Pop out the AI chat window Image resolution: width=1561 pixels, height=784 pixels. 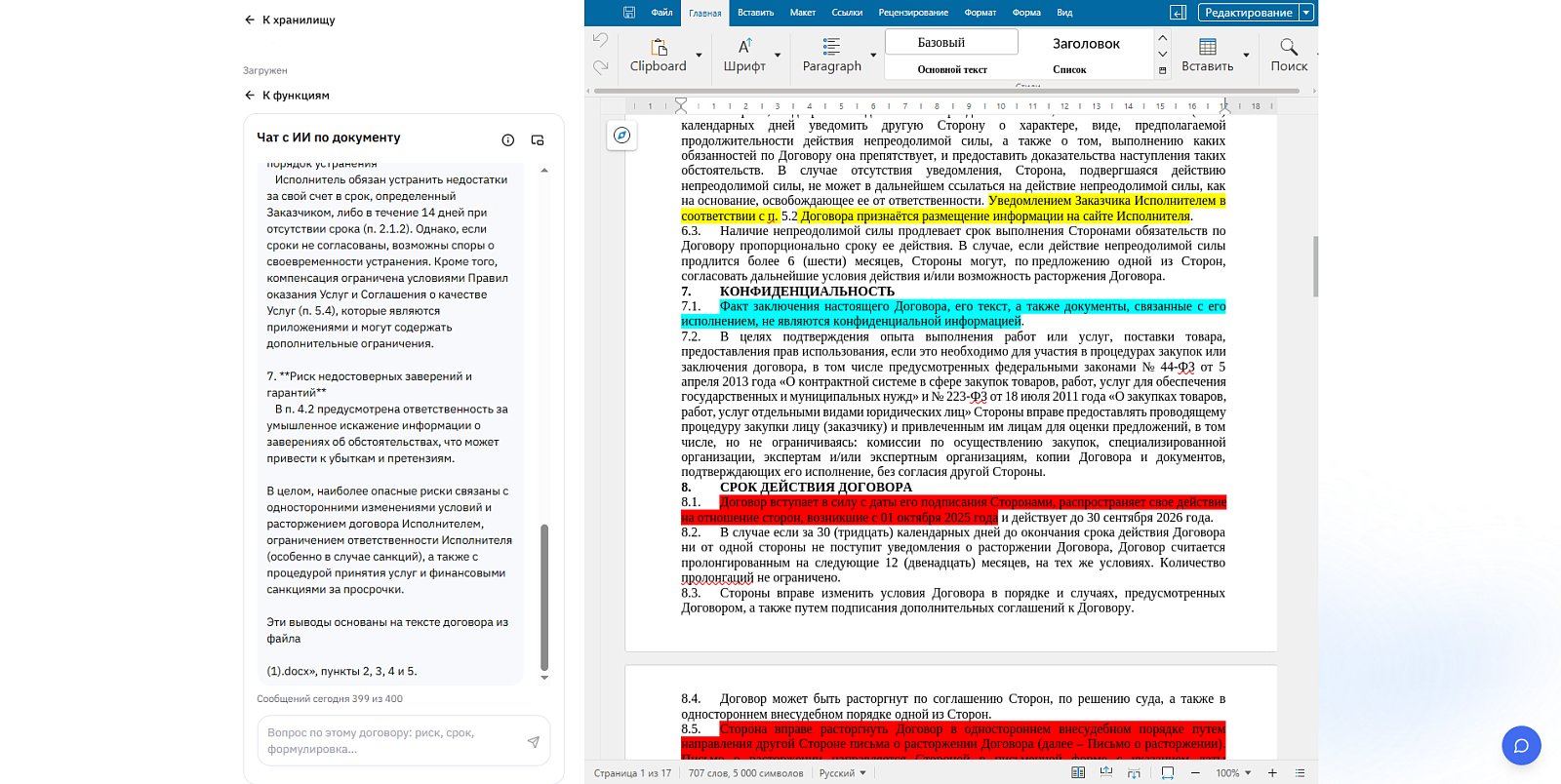[x=537, y=139]
